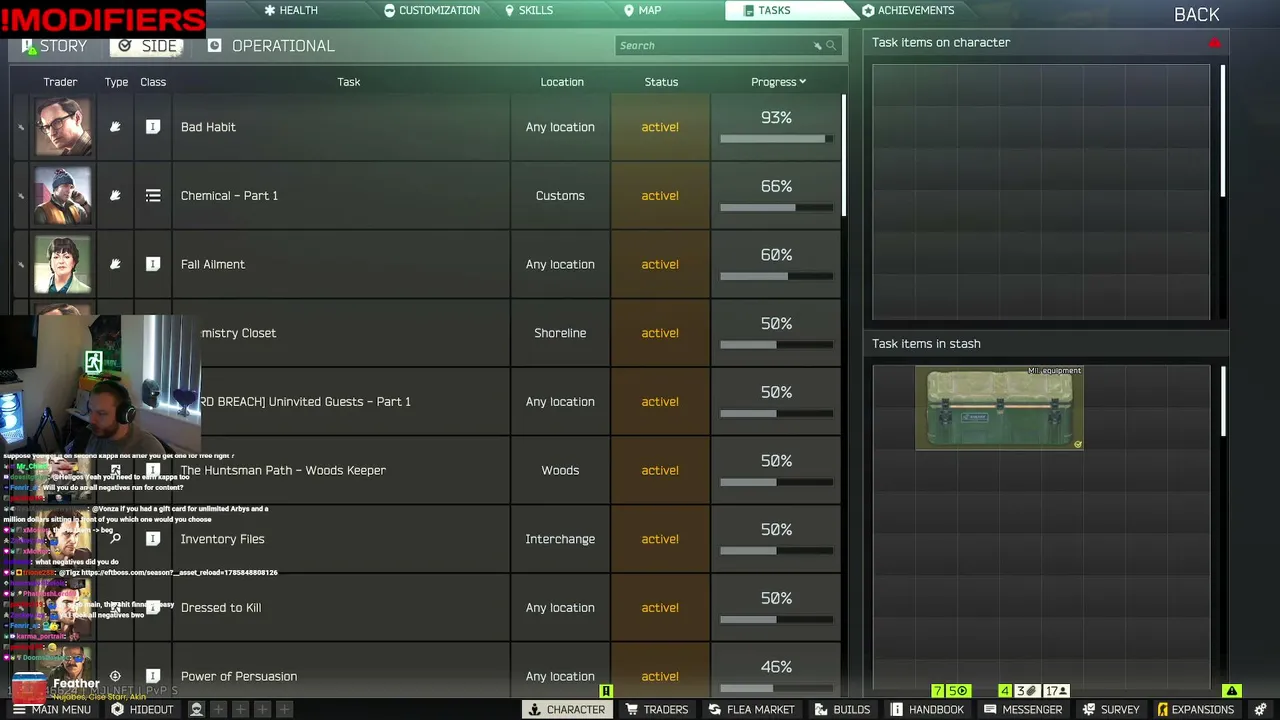Viewport: 1280px width, 720px height.
Task: Click the Chemical – Part 1 66% progress bar
Action: pos(776,208)
